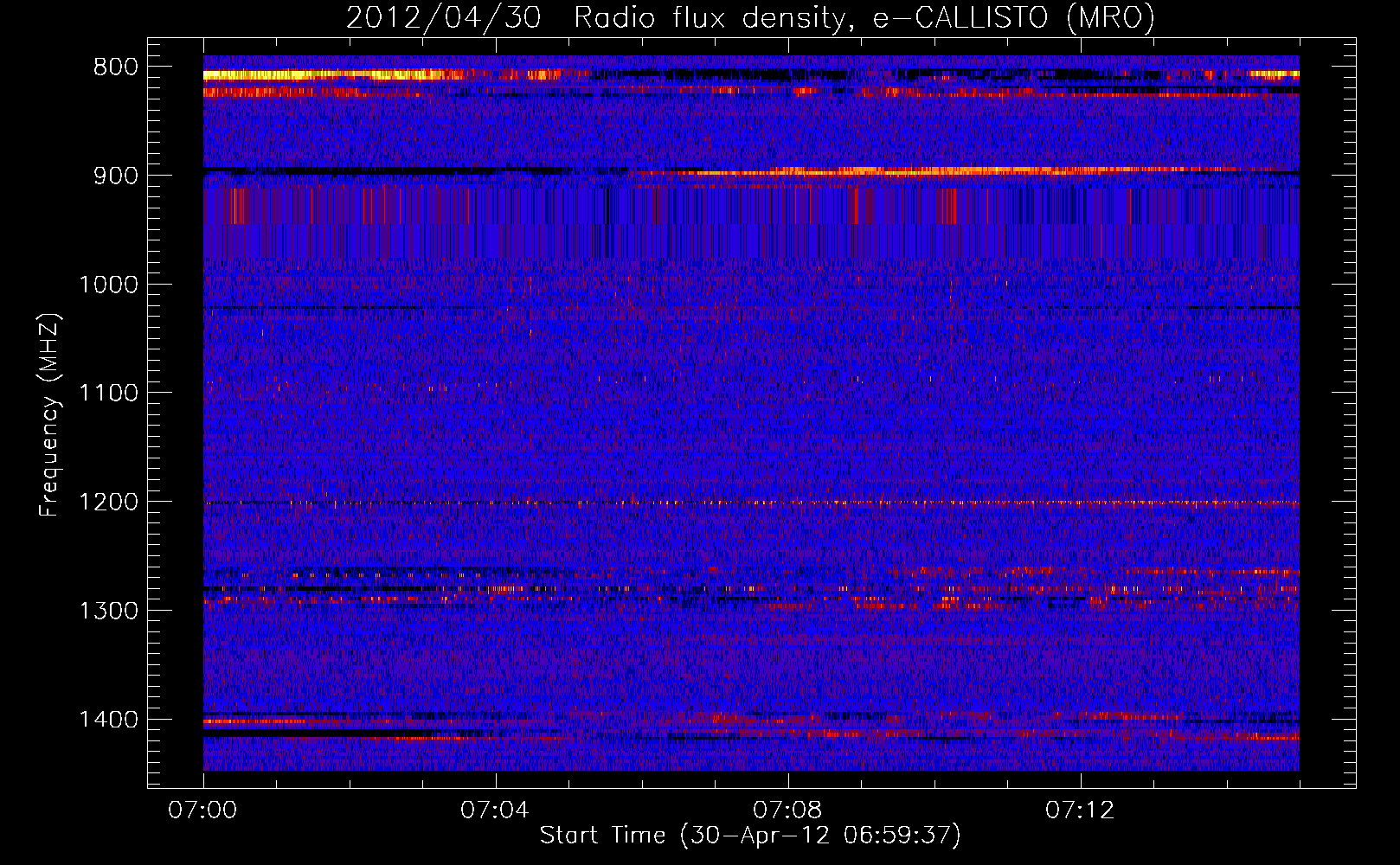The image size is (1400, 865).
Task: Click the 'Frequency (MHZ)' axis label
Action: 50,414
